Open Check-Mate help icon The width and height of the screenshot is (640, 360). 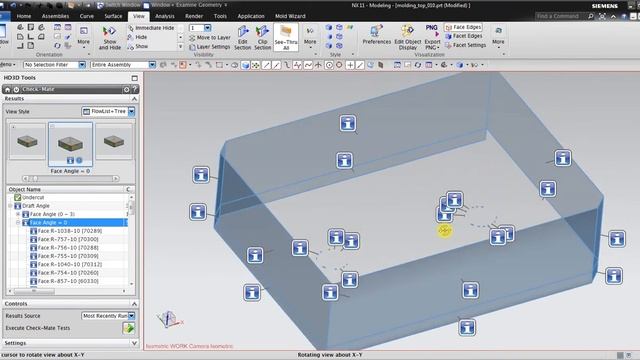click(x=134, y=89)
